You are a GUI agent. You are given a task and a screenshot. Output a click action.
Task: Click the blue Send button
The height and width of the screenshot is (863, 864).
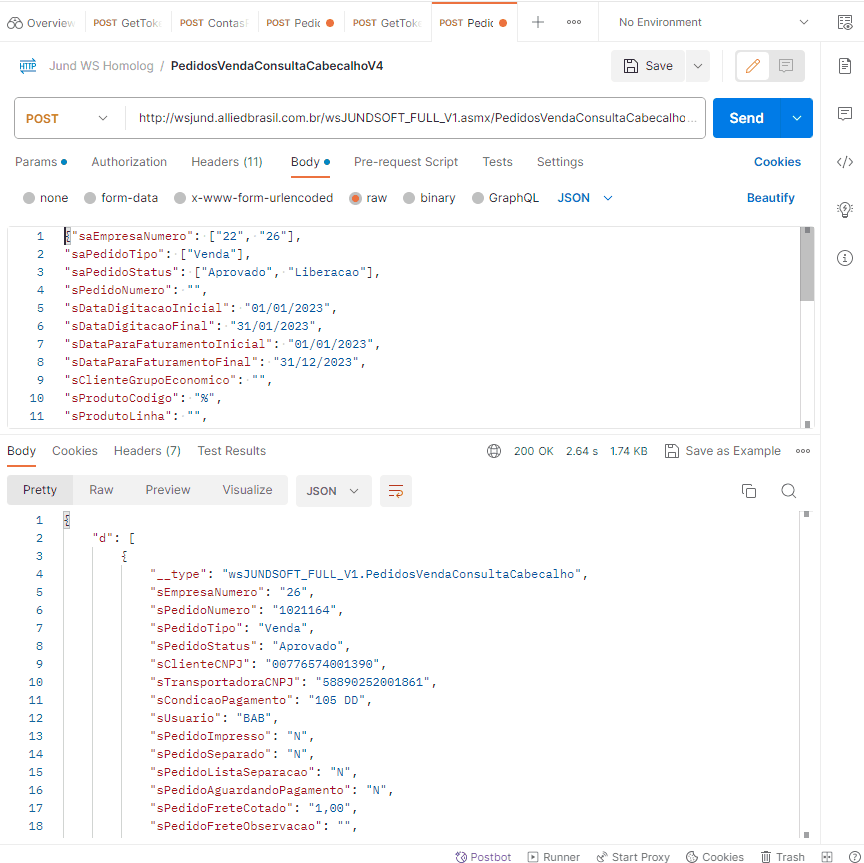[746, 118]
